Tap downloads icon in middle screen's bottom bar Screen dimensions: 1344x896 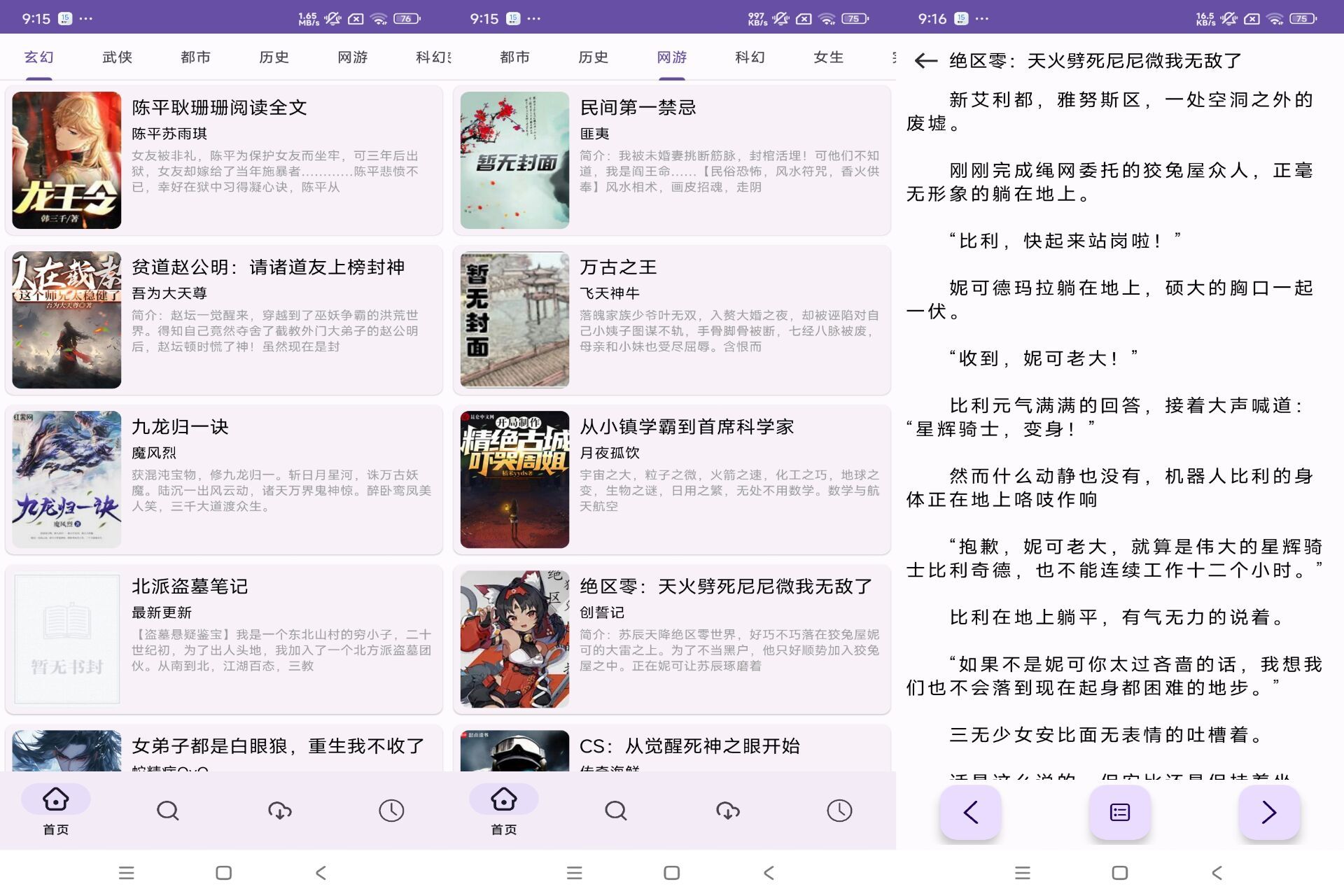(728, 811)
